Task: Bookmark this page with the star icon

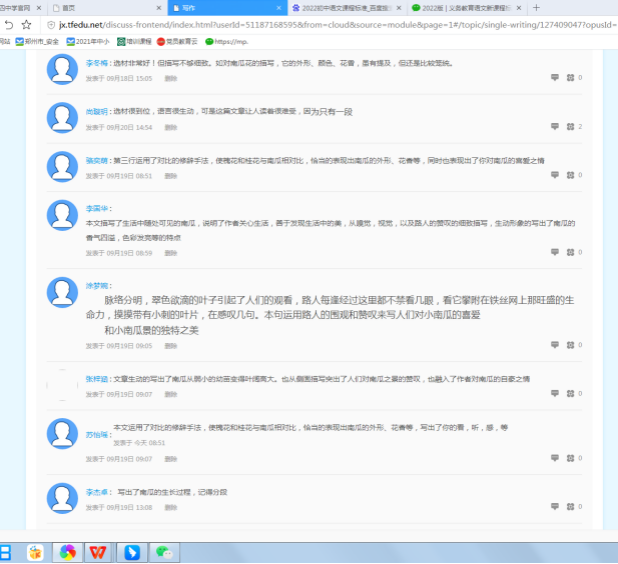Action: pyautogui.click(x=27, y=24)
